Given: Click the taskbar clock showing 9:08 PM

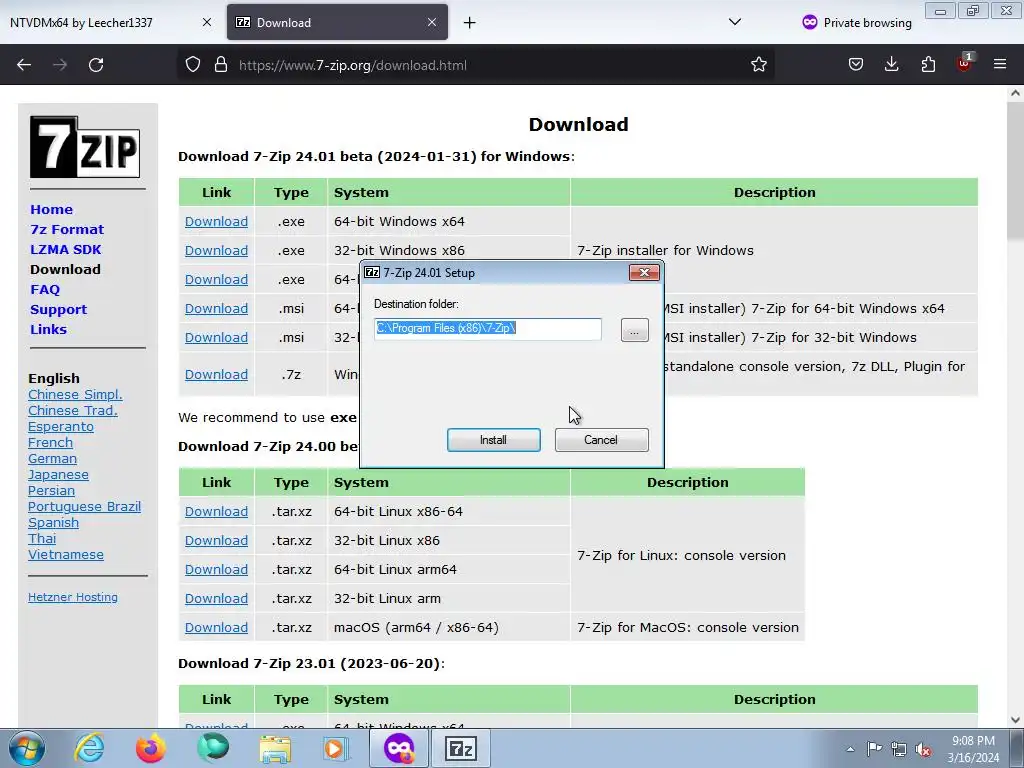Looking at the screenshot, I should 973,748.
